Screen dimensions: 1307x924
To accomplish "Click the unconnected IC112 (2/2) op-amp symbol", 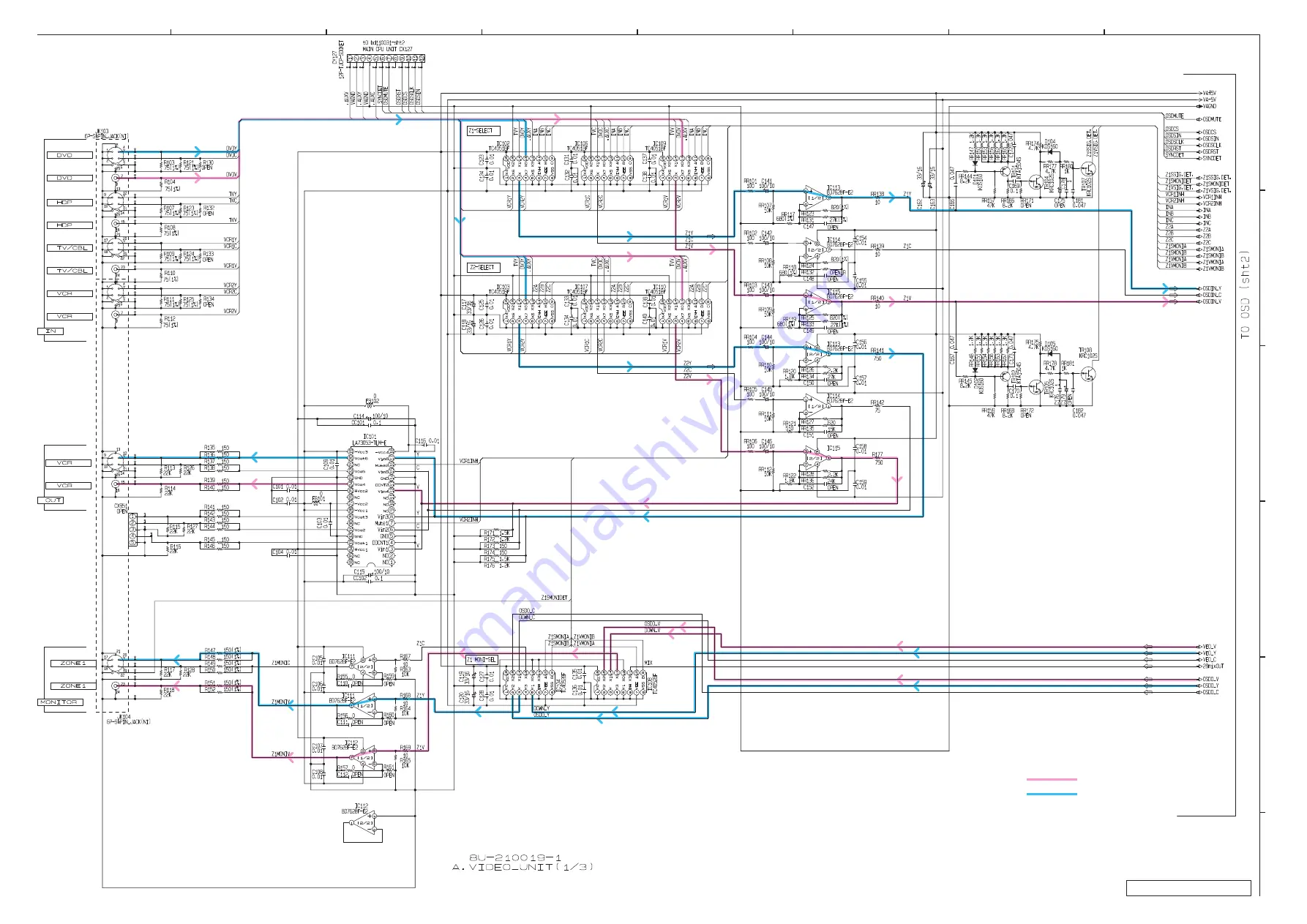I will [363, 823].
